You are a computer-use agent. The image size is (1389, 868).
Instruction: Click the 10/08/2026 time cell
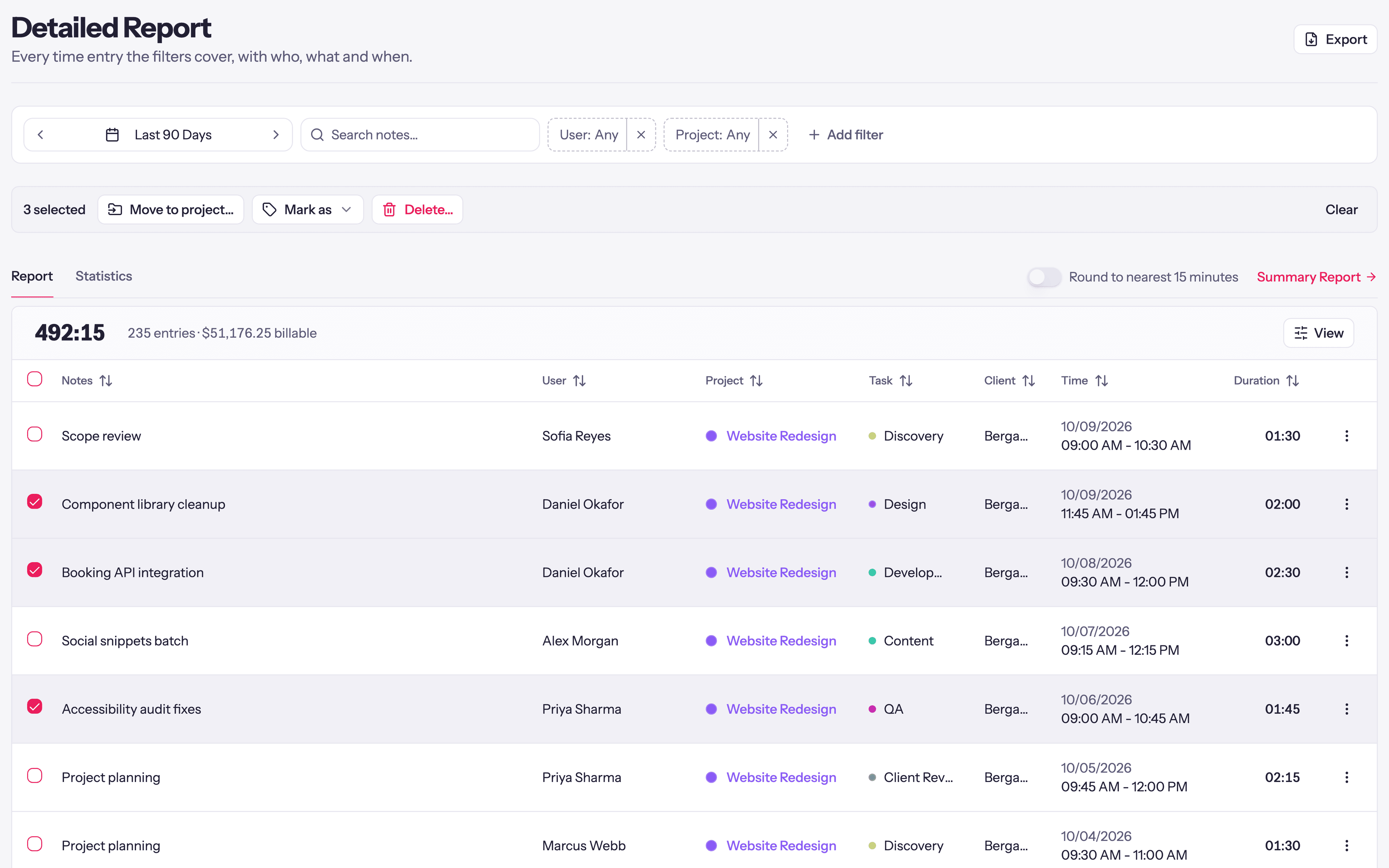1125,572
